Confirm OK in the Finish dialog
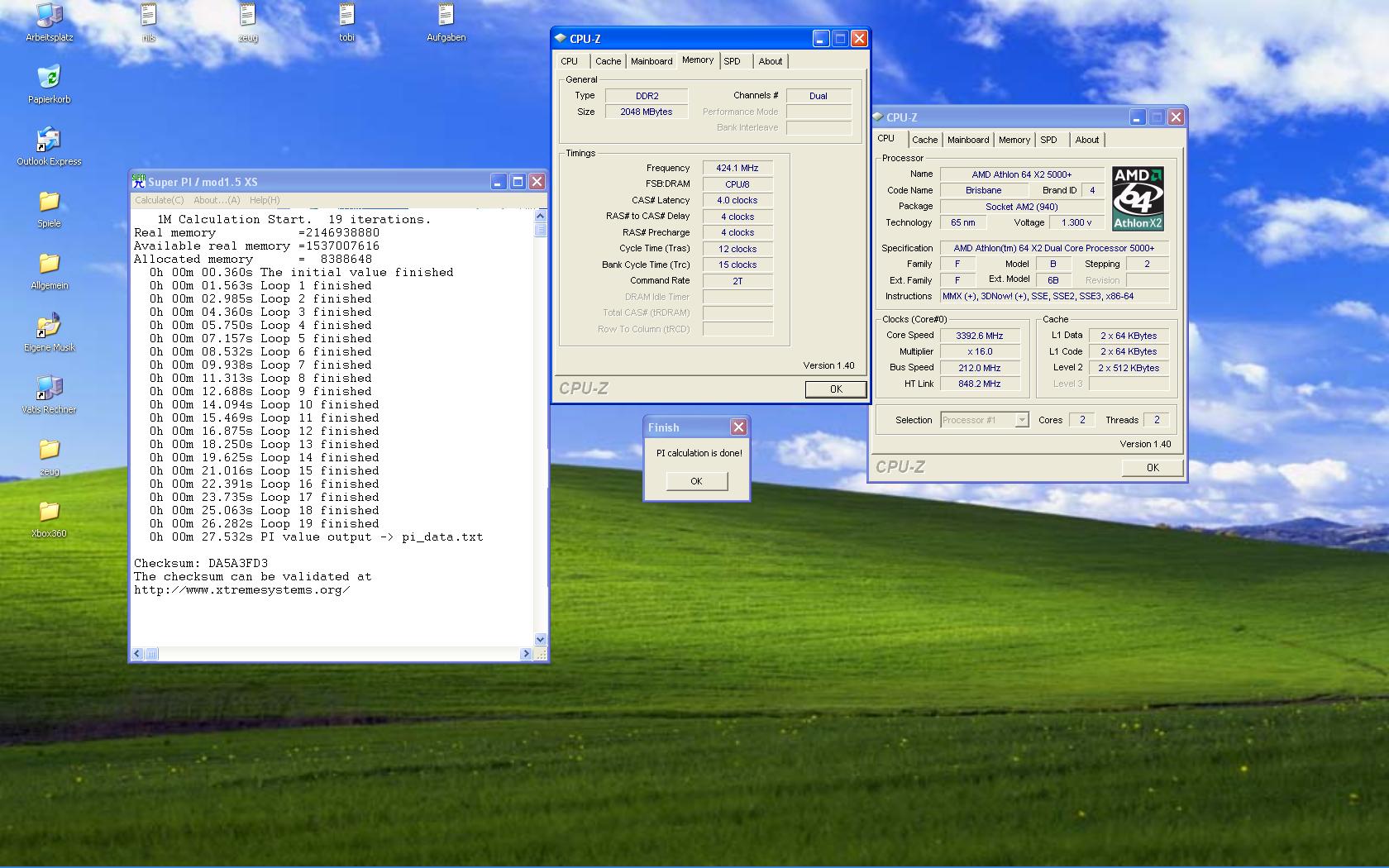 pos(696,481)
